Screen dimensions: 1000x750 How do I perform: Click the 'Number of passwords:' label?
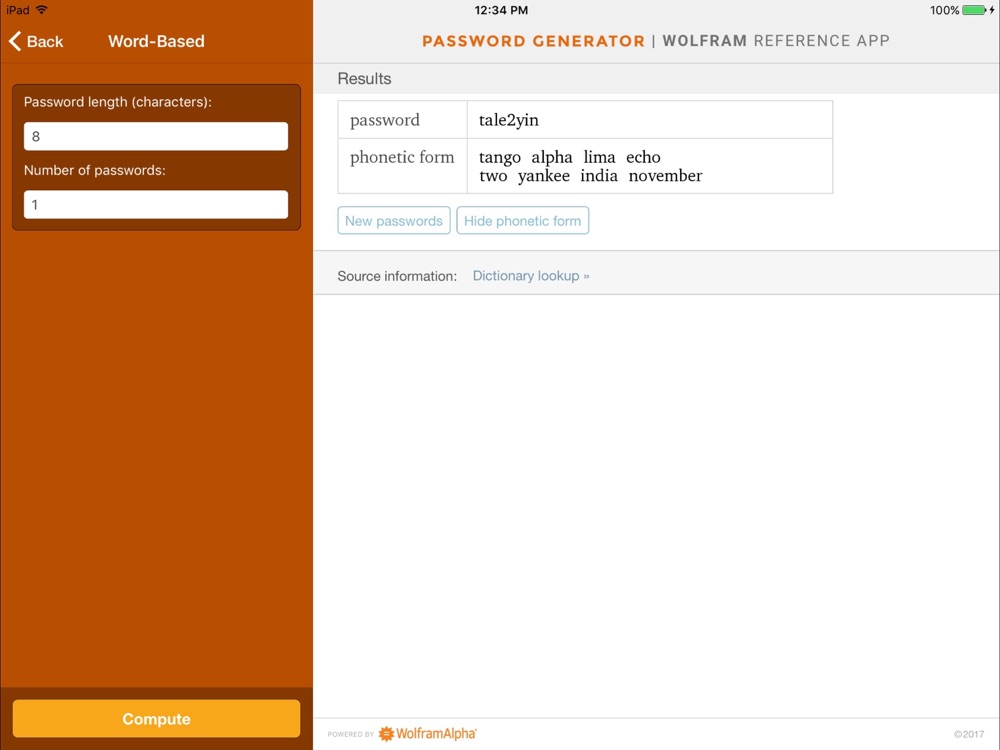click(94, 170)
